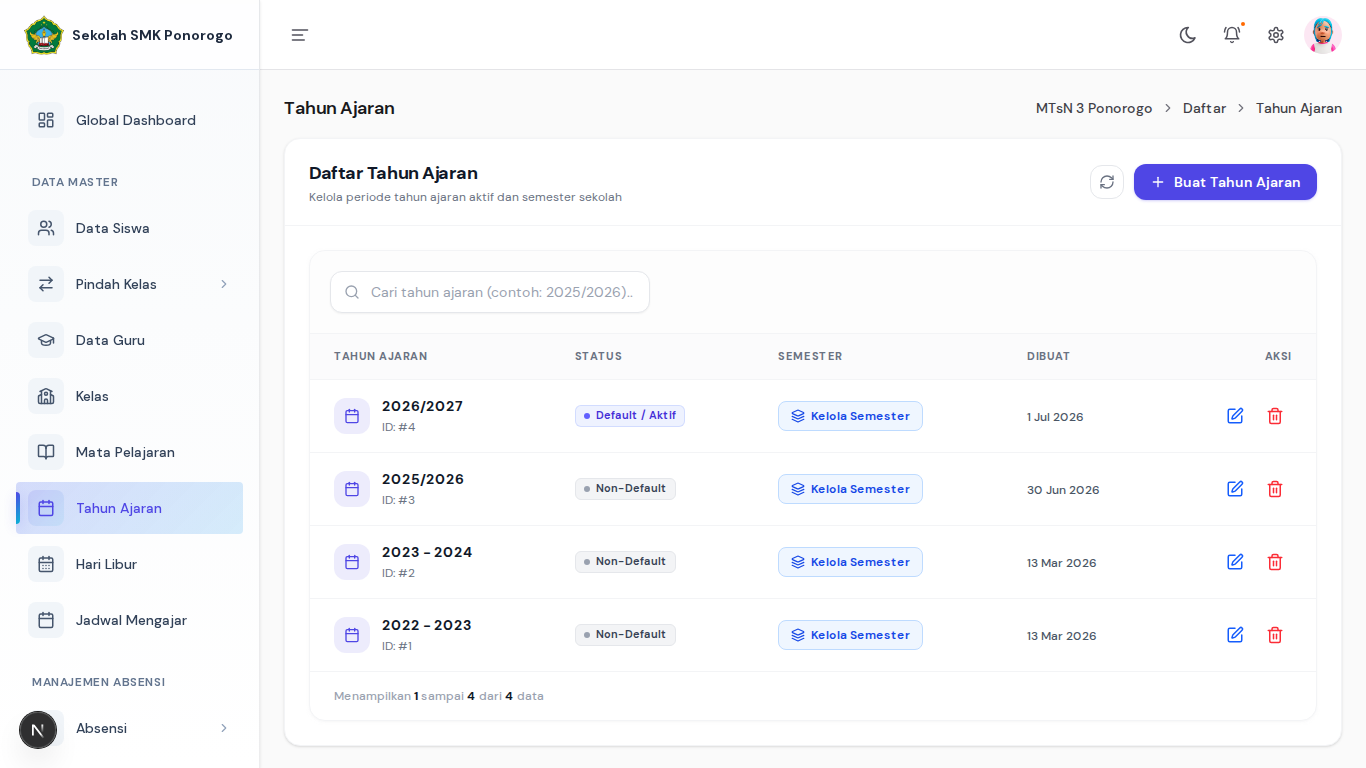Image resolution: width=1366 pixels, height=768 pixels.
Task: Open Data Guru menu item
Action: tap(129, 340)
